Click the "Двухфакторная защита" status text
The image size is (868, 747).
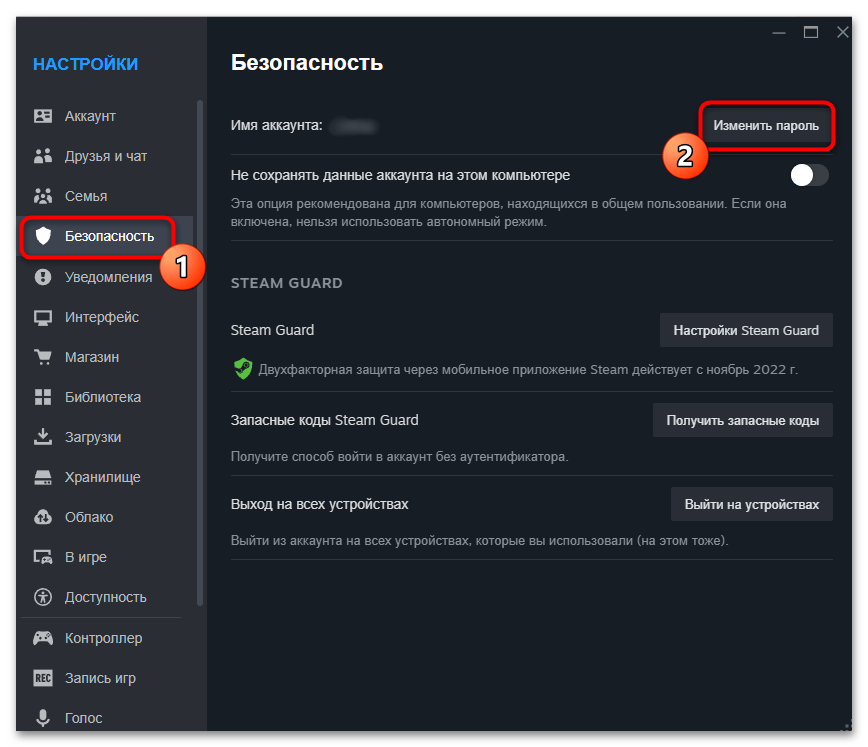(528, 369)
